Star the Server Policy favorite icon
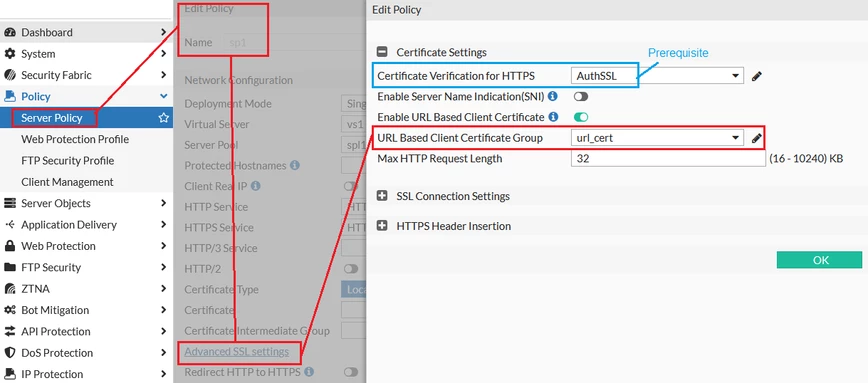The height and width of the screenshot is (383, 868). coord(163,118)
